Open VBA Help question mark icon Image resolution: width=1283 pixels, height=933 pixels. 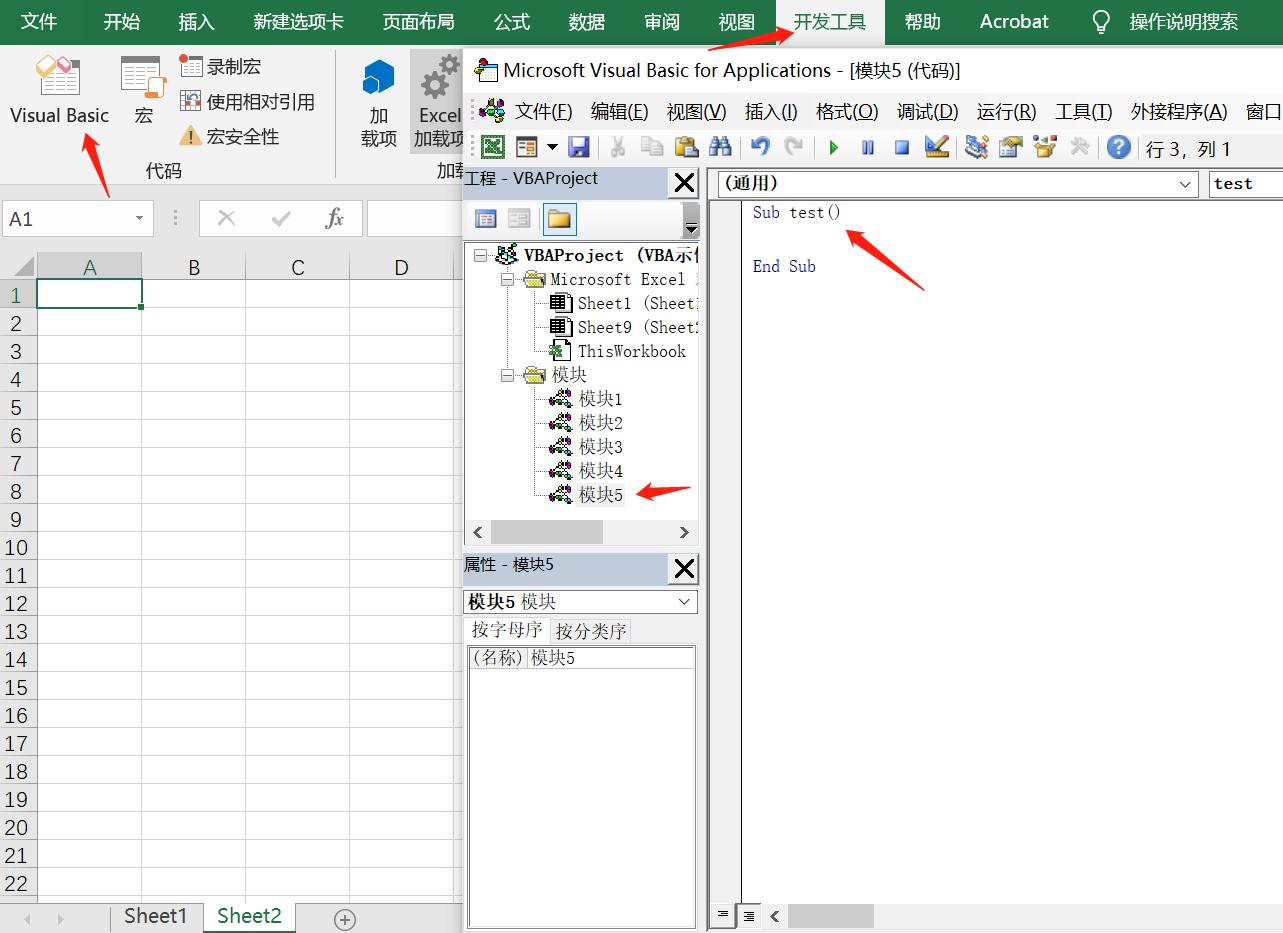[1119, 148]
